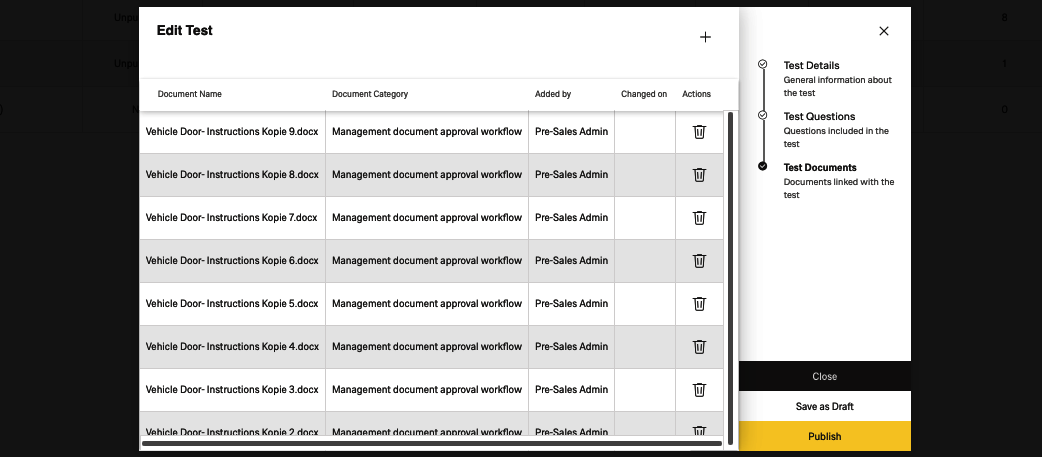Delete Vehicle Door Instructions Kopie 8.docx row
The image size is (1042, 457).
[700, 175]
